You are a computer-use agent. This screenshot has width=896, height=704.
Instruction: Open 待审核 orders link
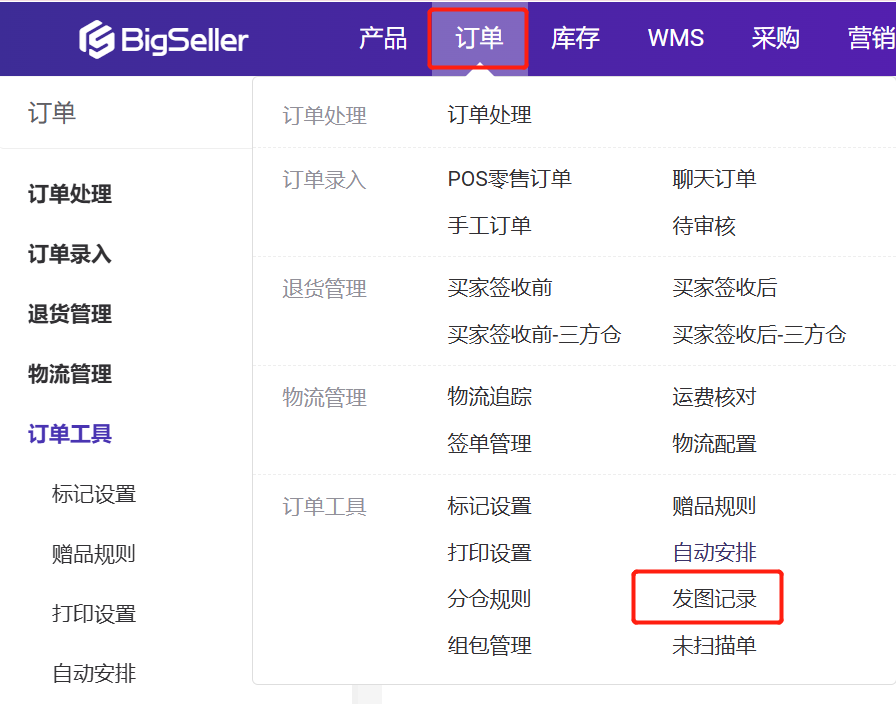point(704,226)
